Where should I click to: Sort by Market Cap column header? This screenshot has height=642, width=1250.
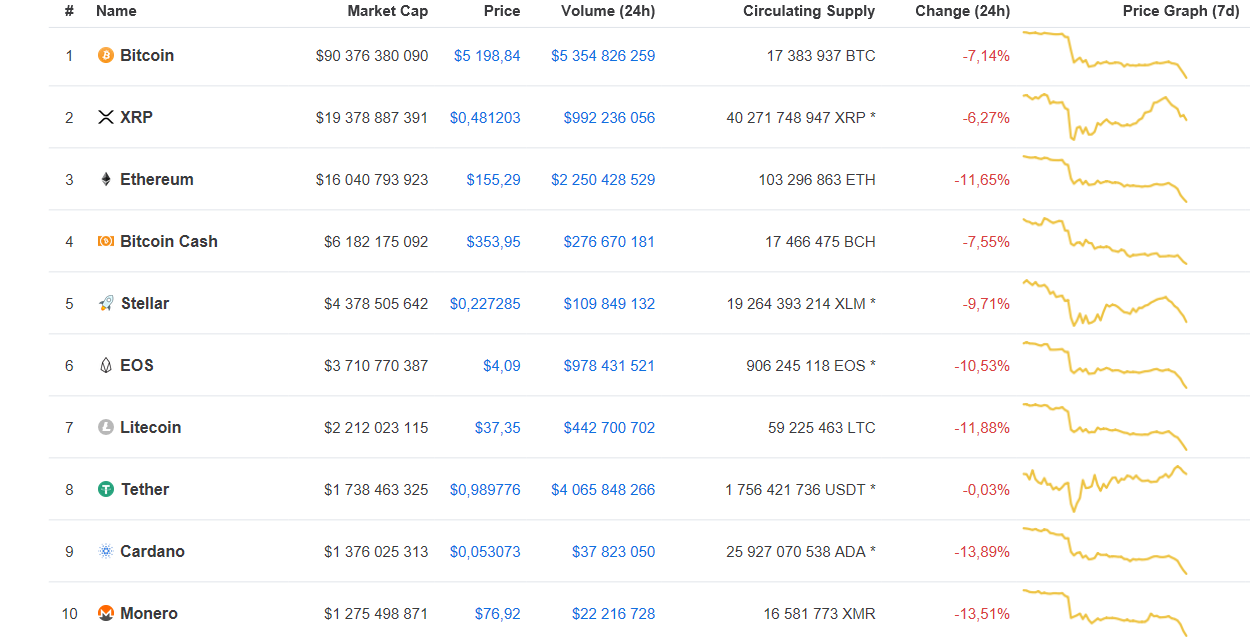pos(388,11)
